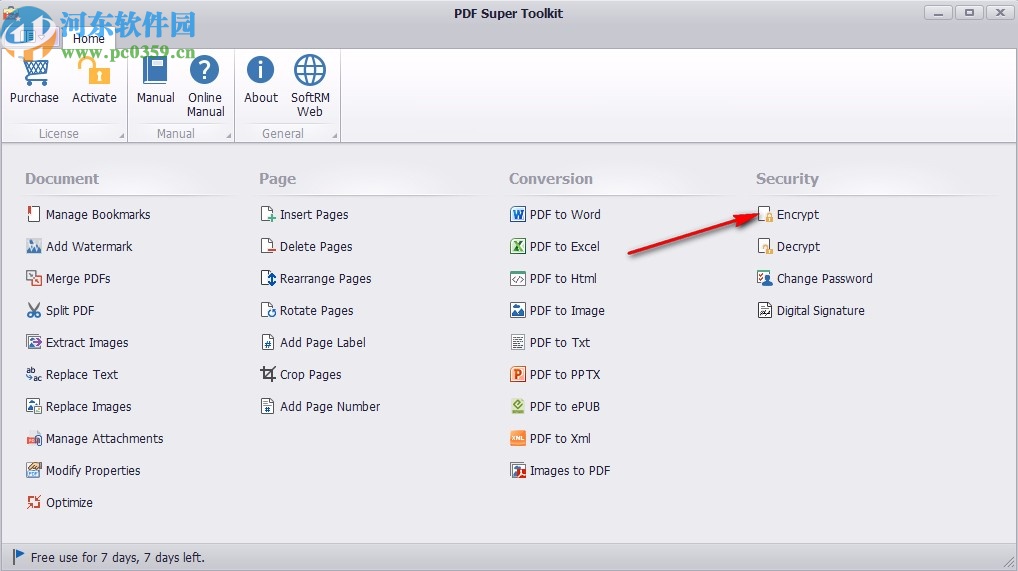Switch to the Home ribbon tab

point(88,38)
